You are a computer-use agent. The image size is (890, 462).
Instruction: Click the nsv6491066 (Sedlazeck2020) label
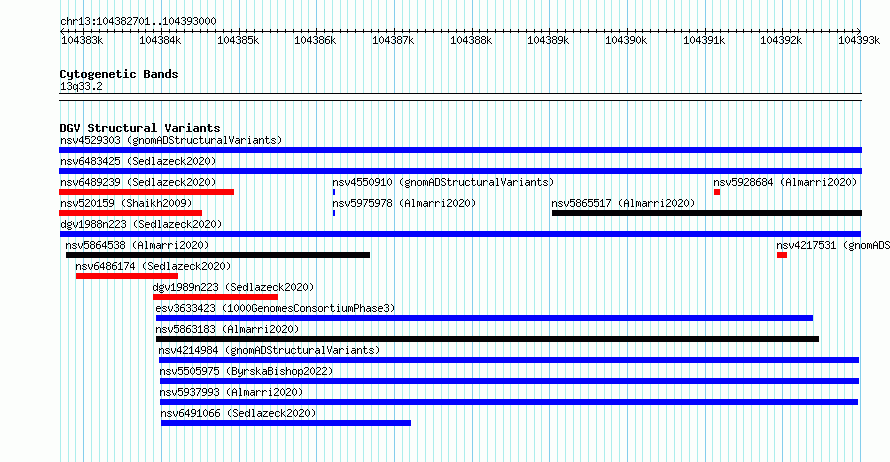pyautogui.click(x=238, y=413)
